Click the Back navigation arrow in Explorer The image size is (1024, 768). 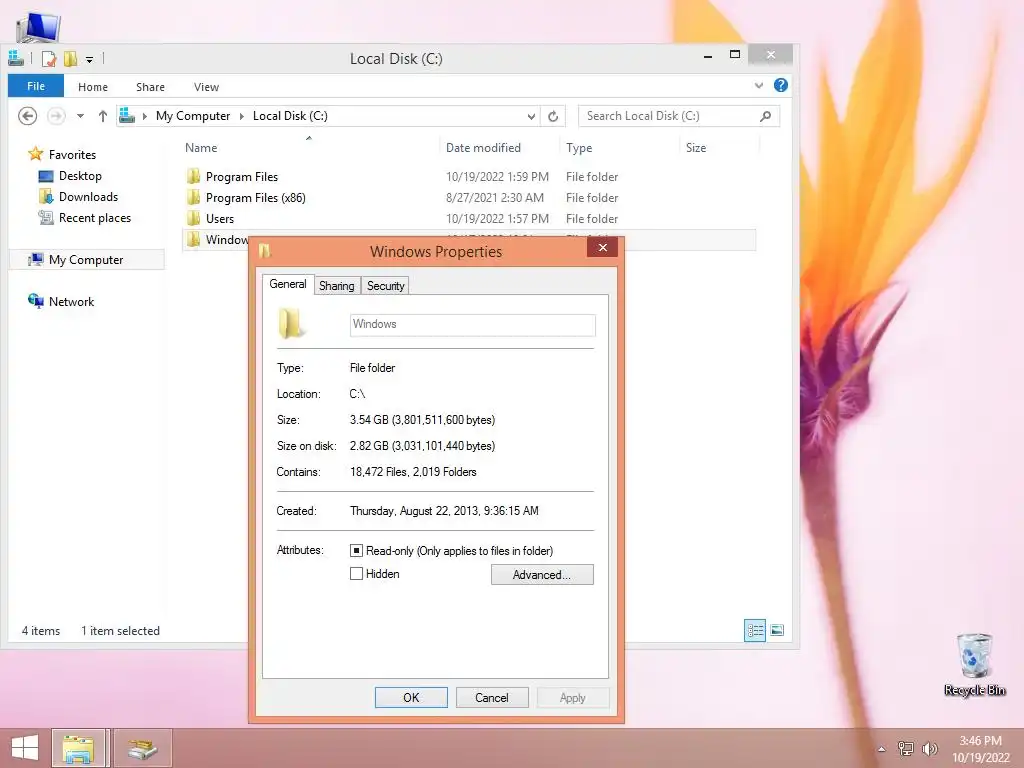coord(27,116)
